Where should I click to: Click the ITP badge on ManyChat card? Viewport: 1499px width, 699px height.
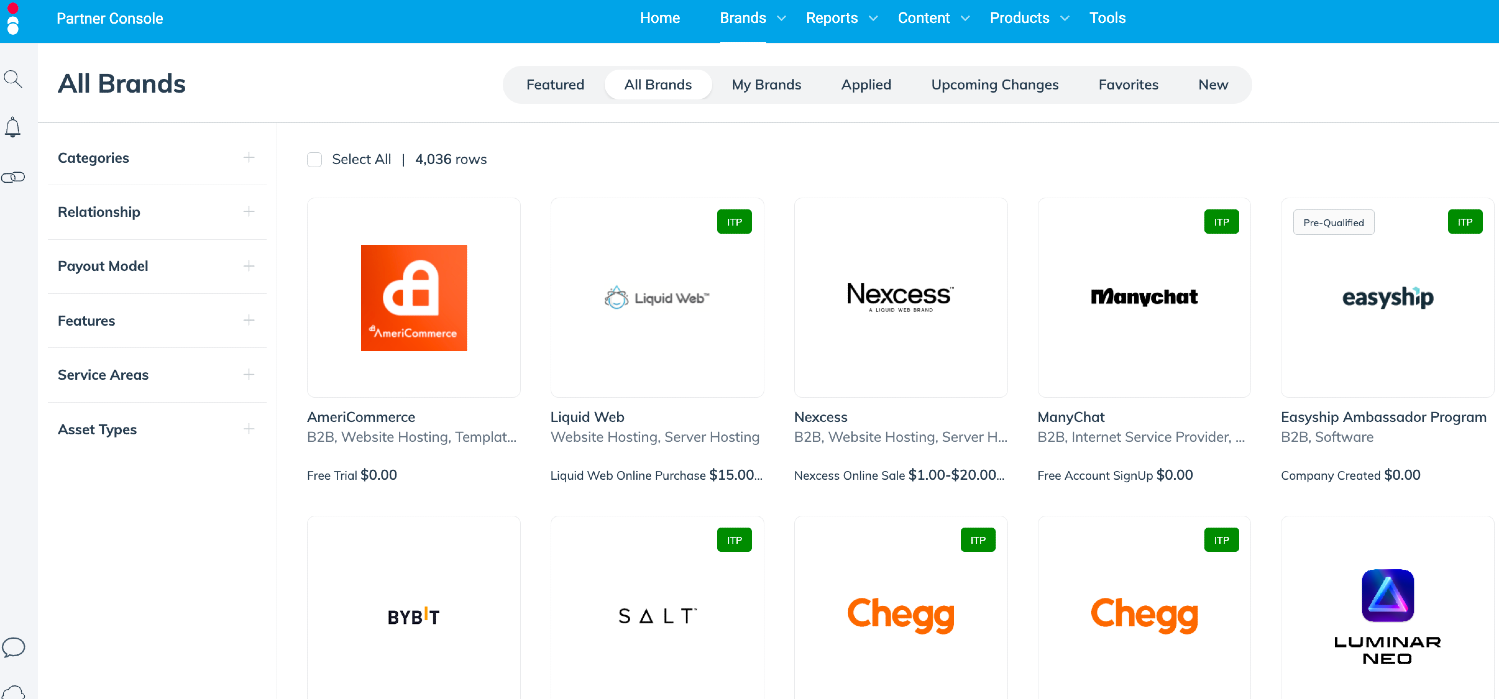pyautogui.click(x=1221, y=222)
